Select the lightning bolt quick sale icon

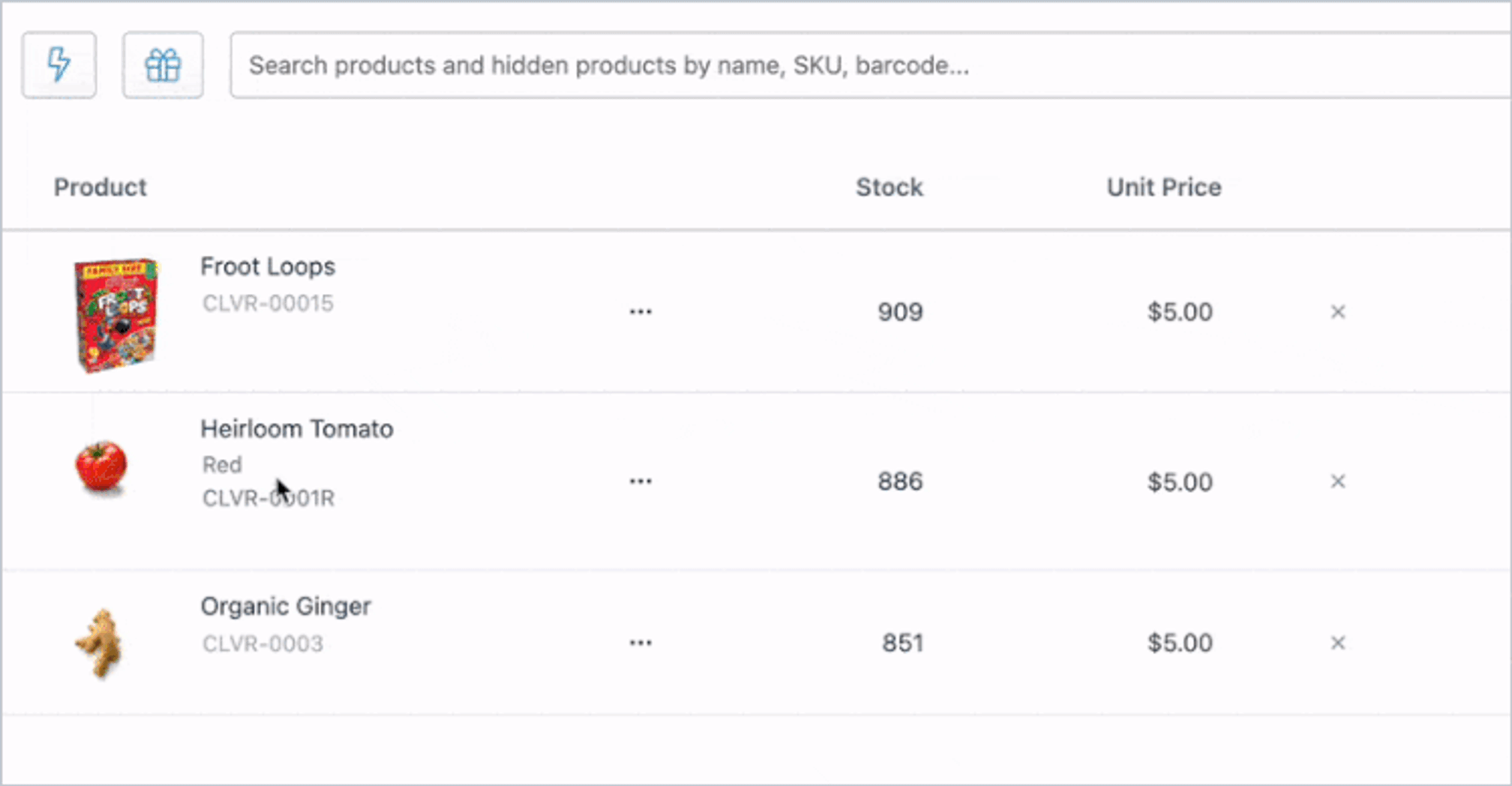pos(58,65)
